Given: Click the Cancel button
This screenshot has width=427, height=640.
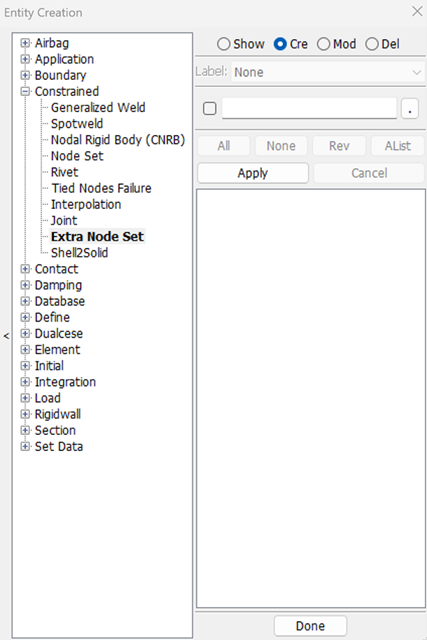Looking at the screenshot, I should 369,173.
